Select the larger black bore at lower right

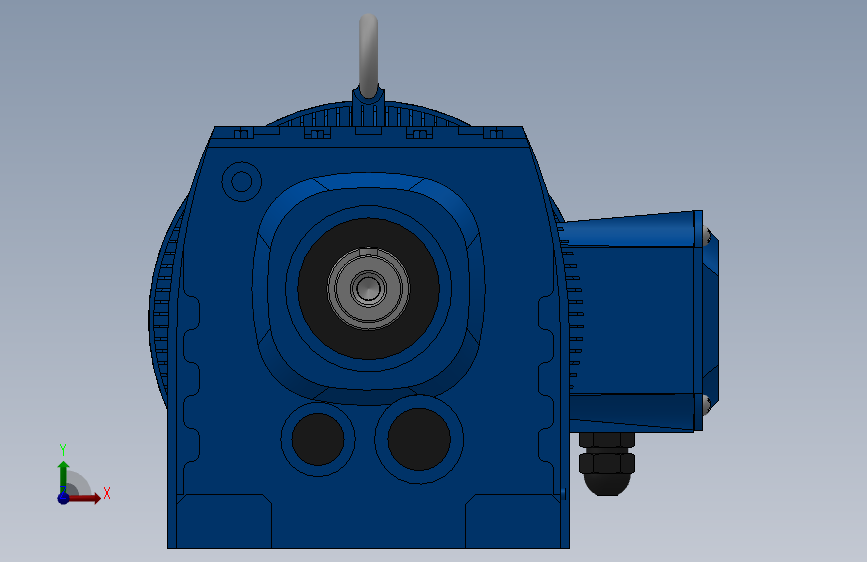click(419, 439)
